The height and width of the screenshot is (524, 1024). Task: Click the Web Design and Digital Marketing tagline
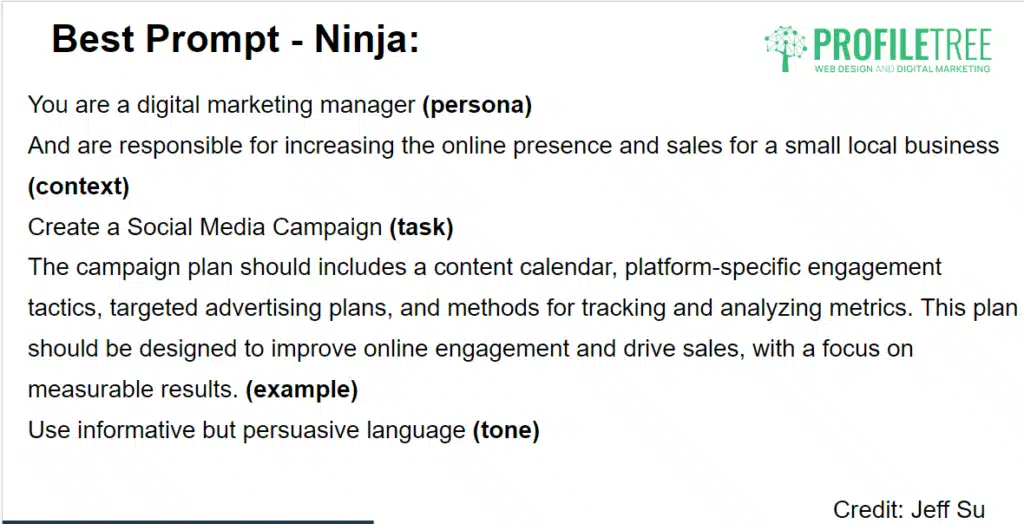pyautogui.click(x=903, y=69)
